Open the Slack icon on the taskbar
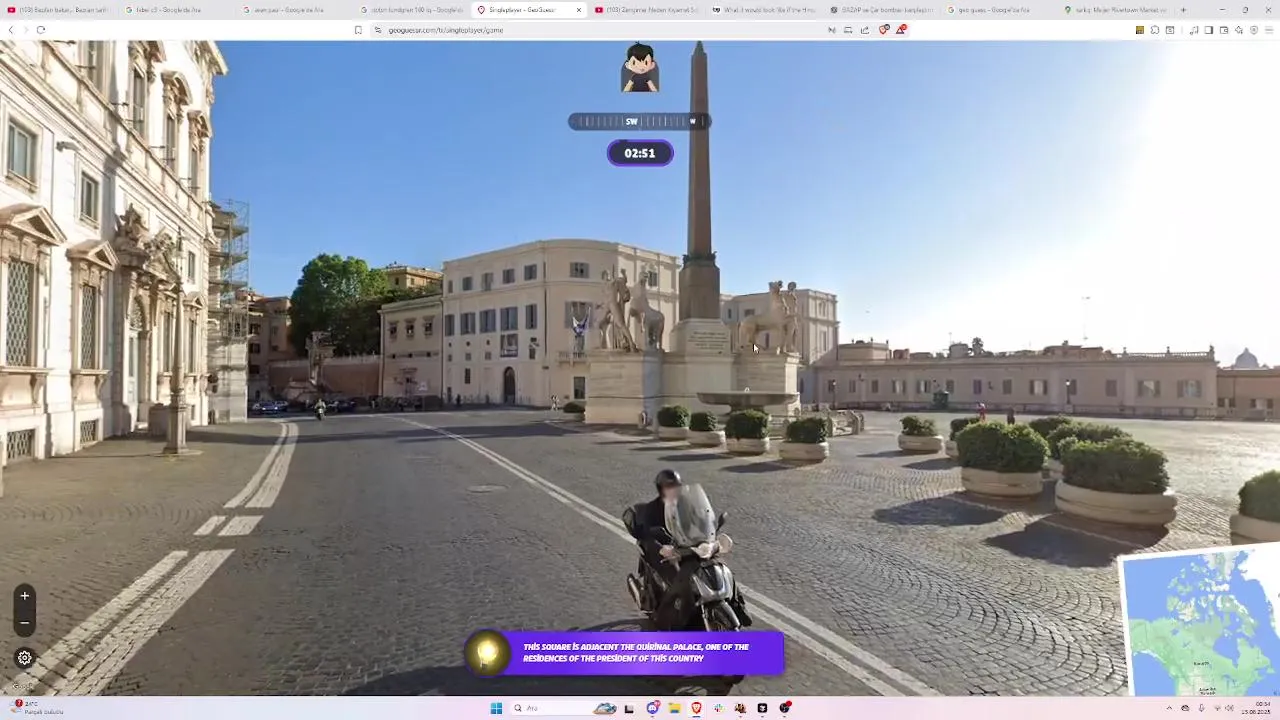This screenshot has width=1280, height=720. click(x=718, y=708)
